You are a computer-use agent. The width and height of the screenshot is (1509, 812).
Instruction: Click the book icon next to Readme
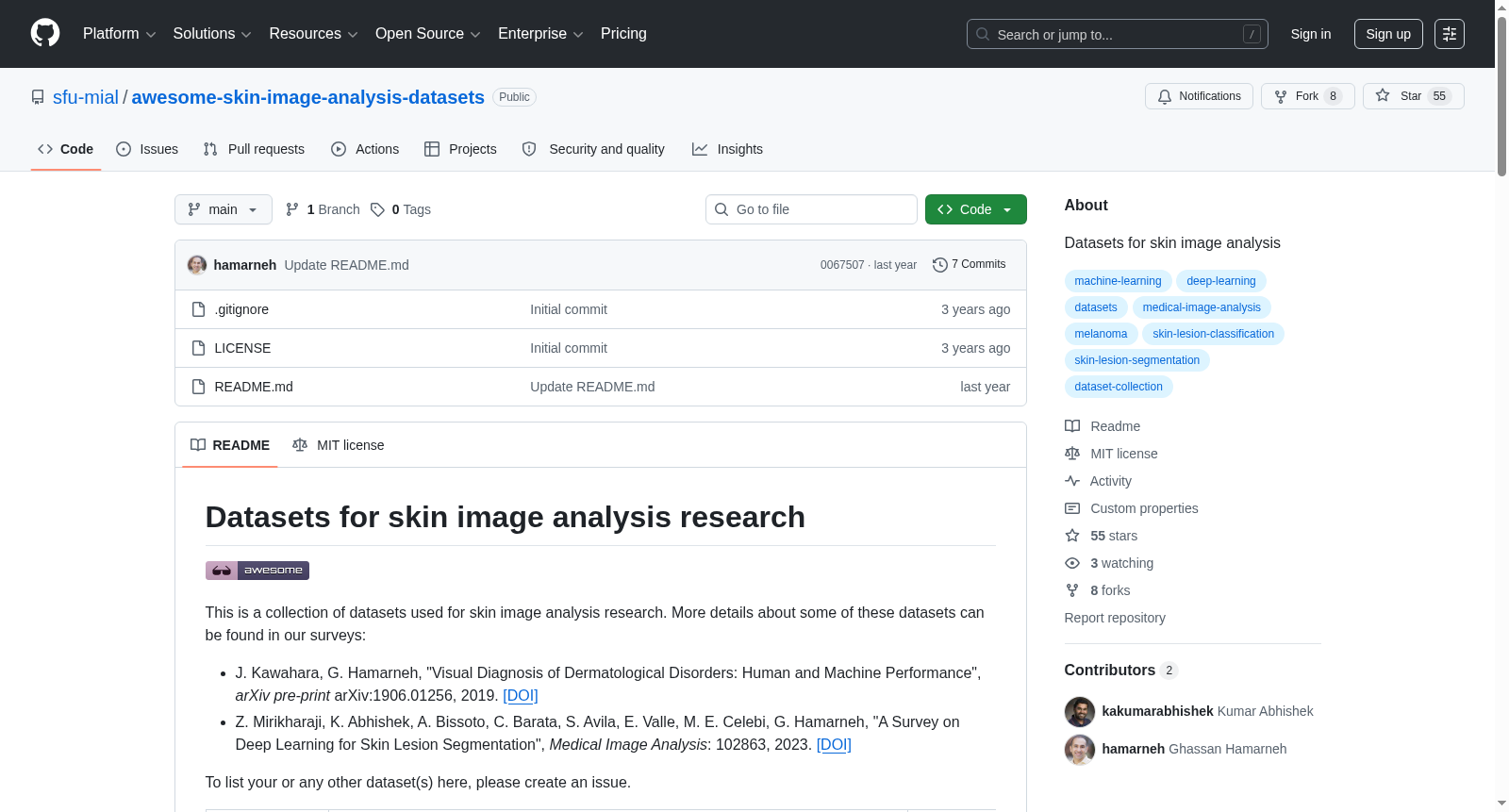1072,426
